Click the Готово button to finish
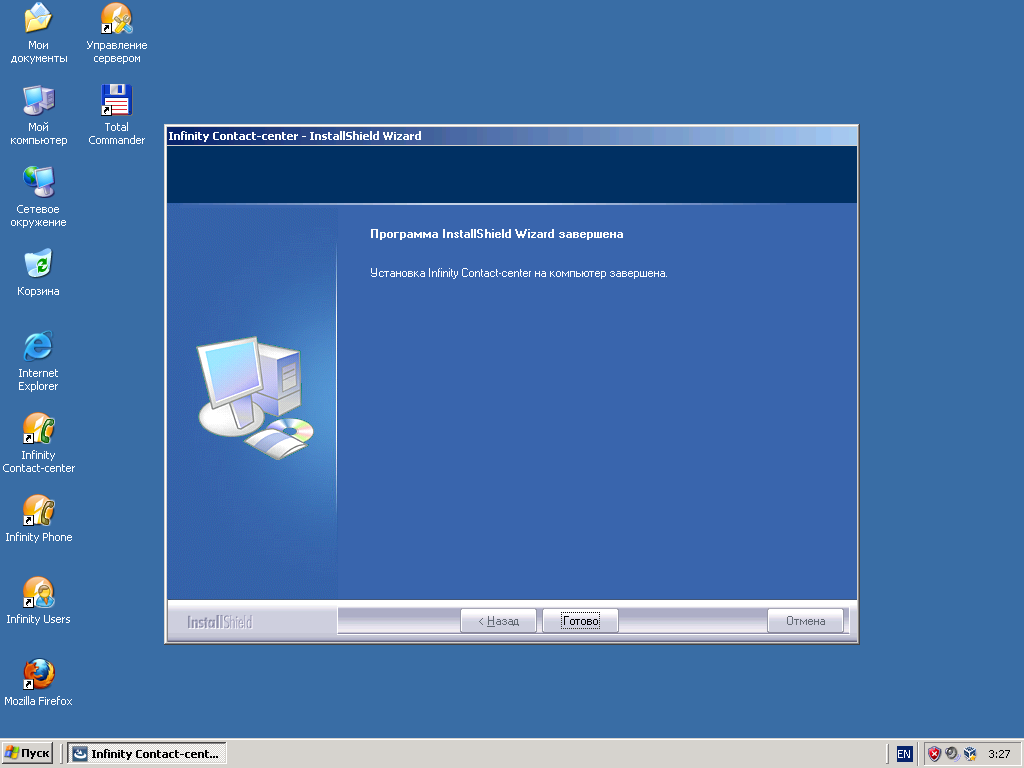This screenshot has height=768, width=1024. click(x=581, y=621)
